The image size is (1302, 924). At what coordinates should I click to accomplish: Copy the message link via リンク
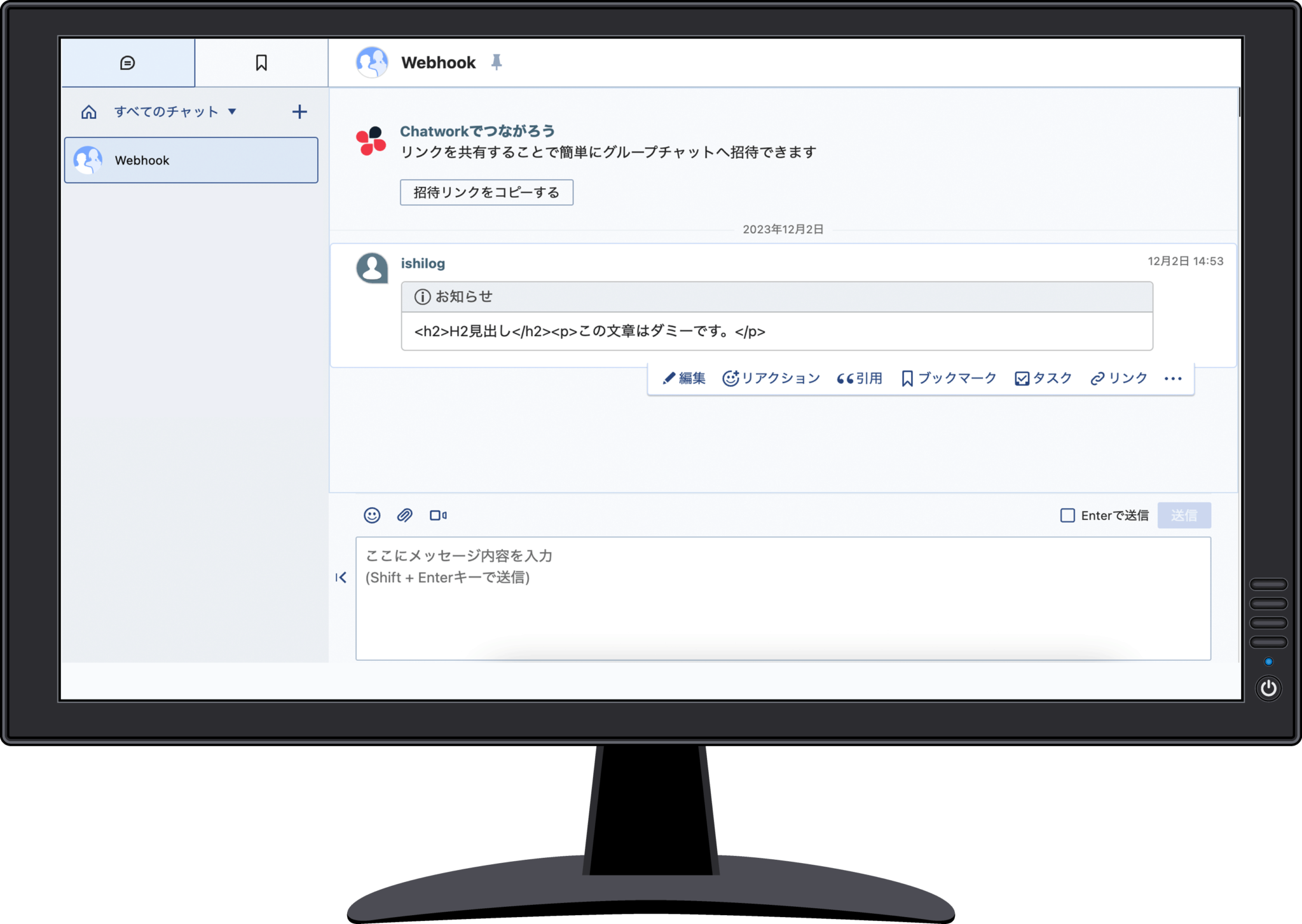1118,377
